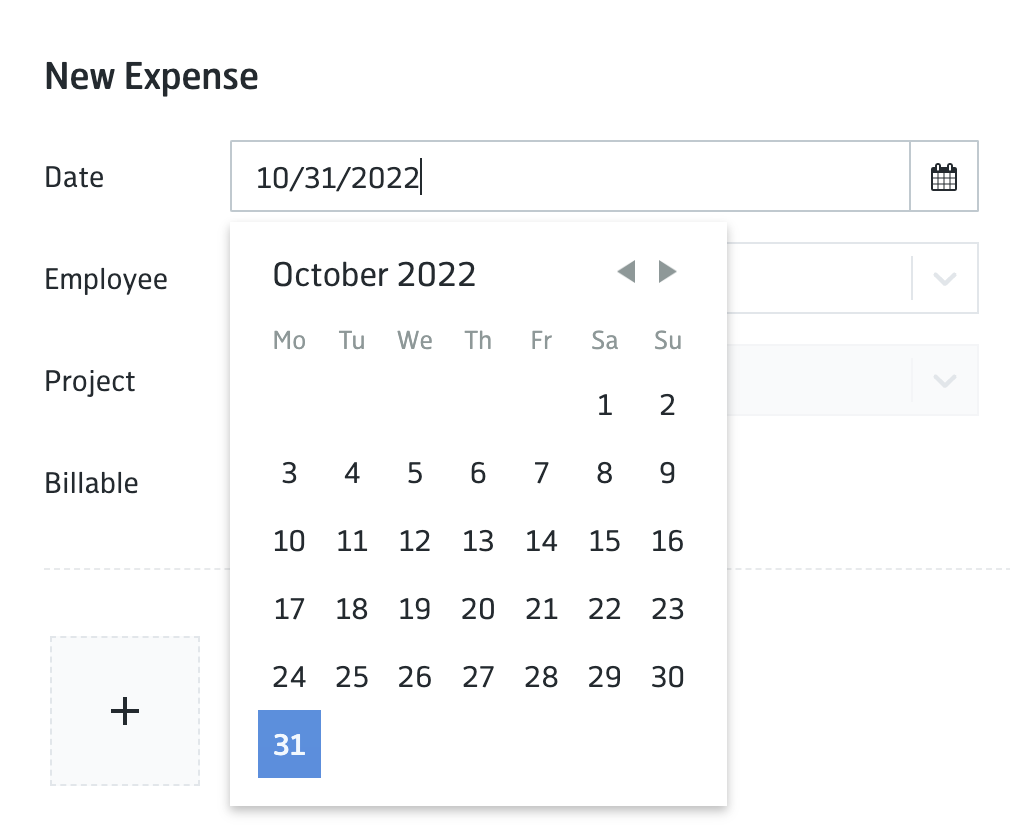Go to next month arrow
Image resolution: width=1010 pixels, height=828 pixels.
[667, 272]
